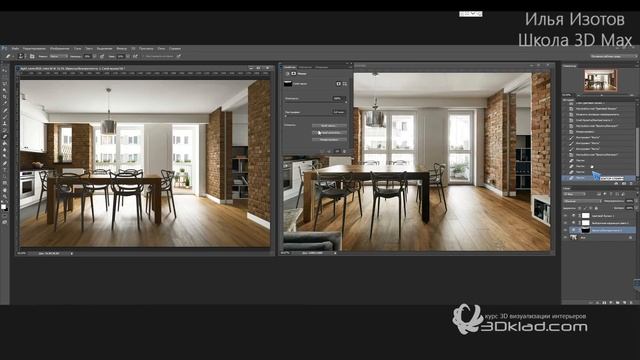Apply mask icon in Properties panel

click(329, 151)
